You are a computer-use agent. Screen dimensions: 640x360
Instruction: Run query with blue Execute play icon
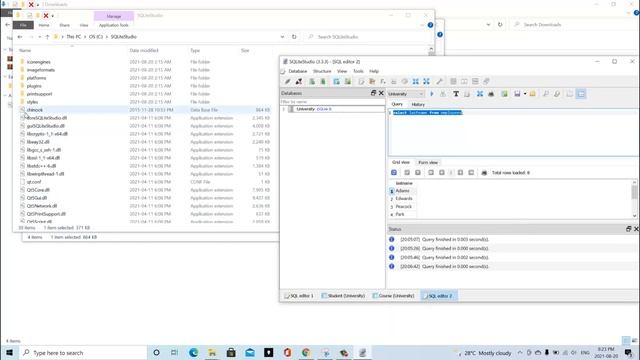(x=432, y=94)
